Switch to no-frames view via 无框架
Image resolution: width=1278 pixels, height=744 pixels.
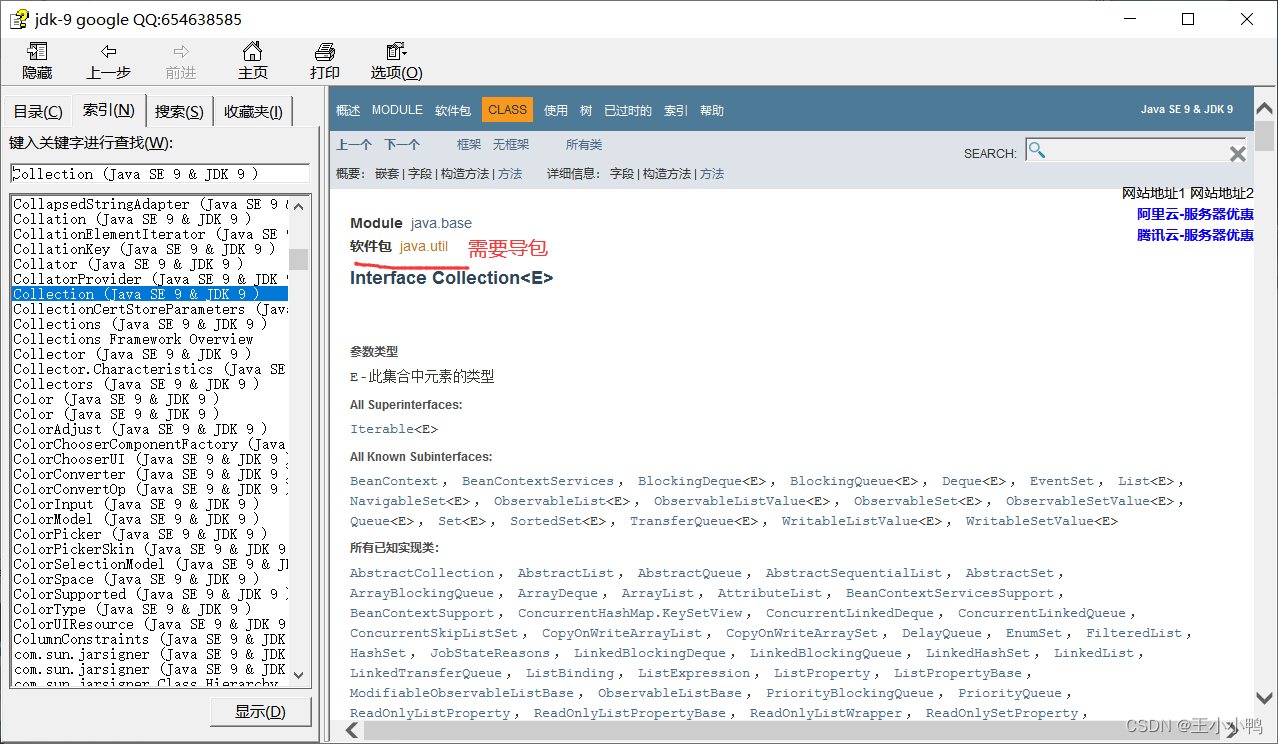pyautogui.click(x=511, y=143)
